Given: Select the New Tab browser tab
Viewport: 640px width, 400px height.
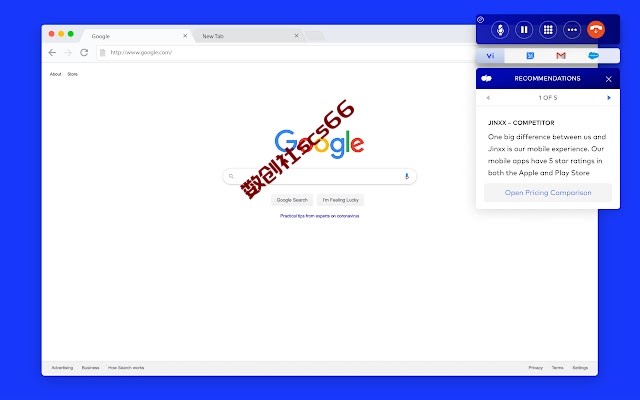Looking at the screenshot, I should tap(247, 36).
